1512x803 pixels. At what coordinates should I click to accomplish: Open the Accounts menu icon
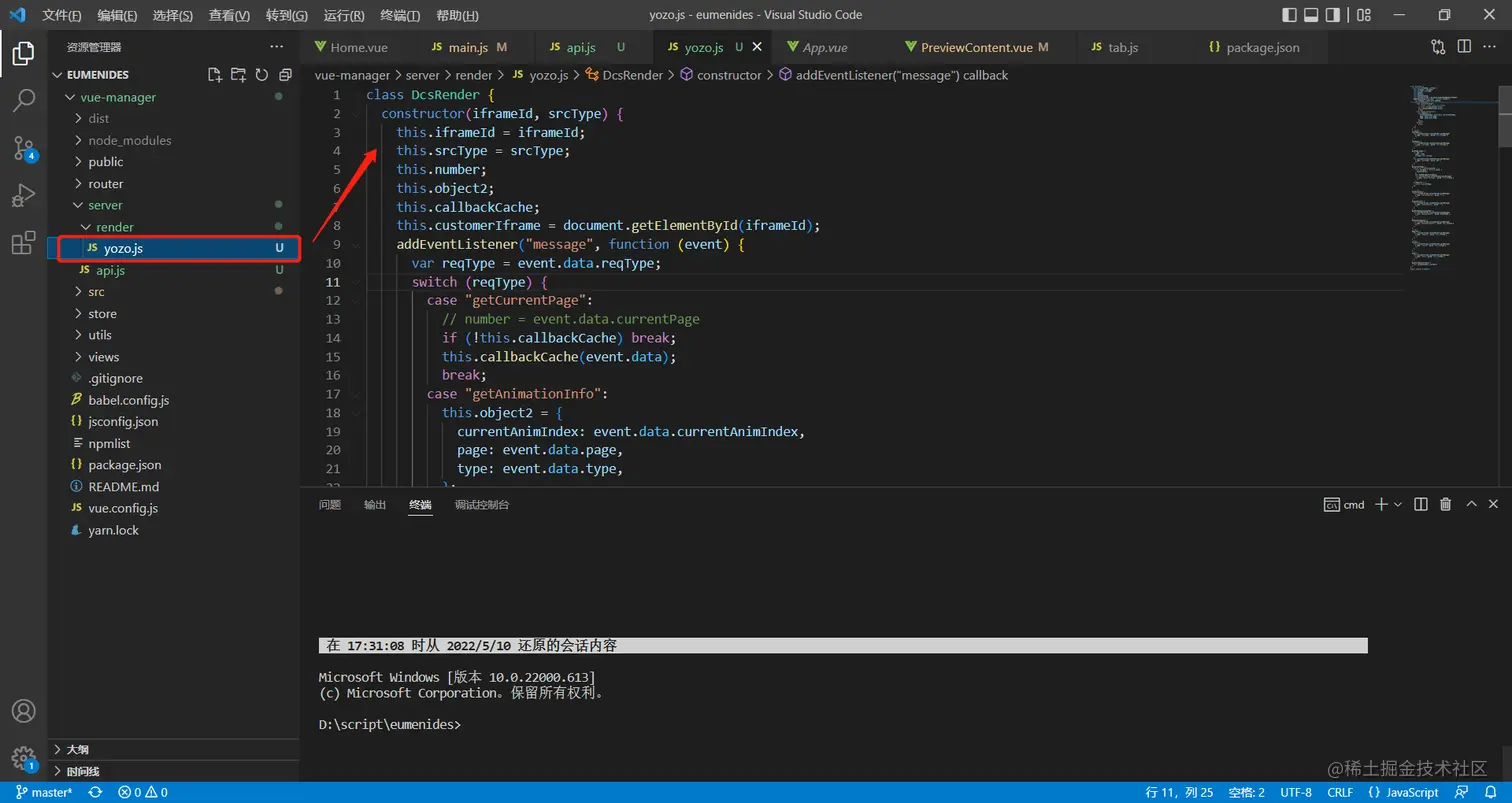coord(23,711)
